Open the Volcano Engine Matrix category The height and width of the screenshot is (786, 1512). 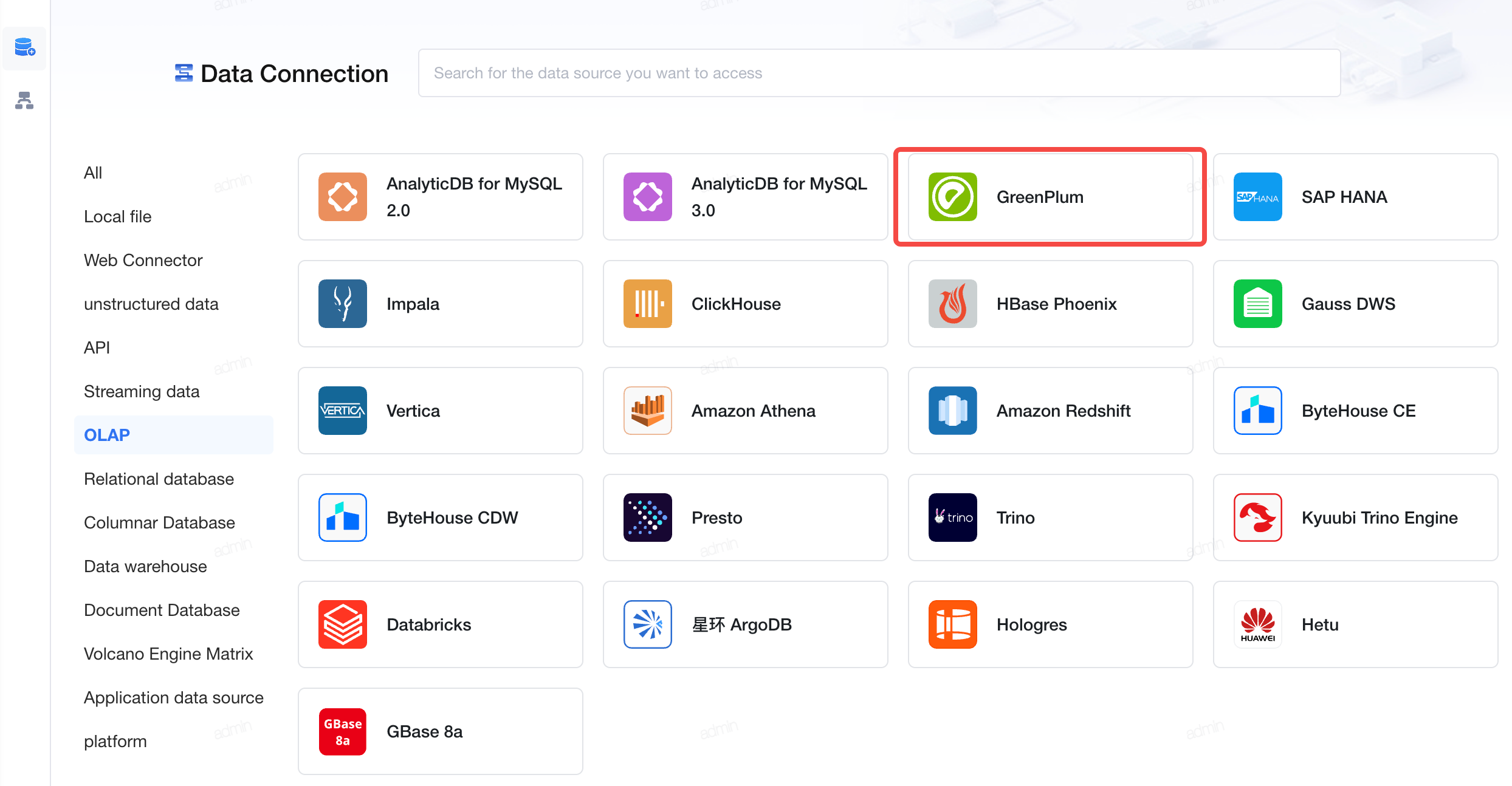(x=168, y=654)
